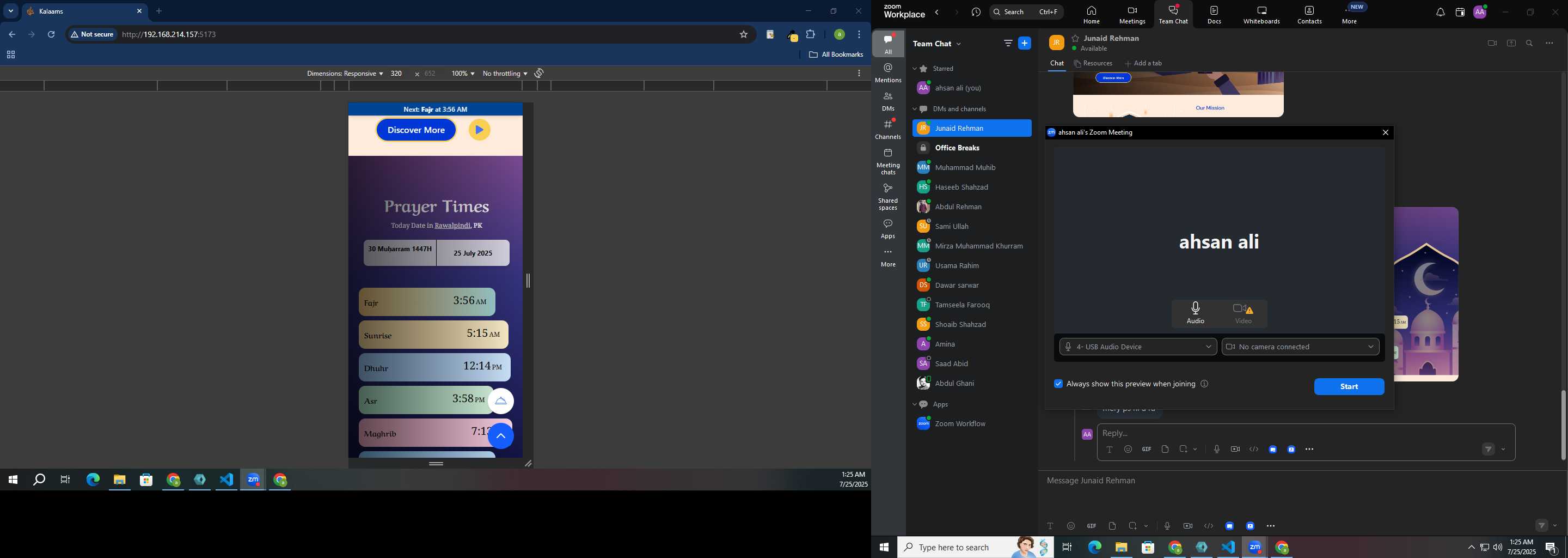This screenshot has height=558, width=1568.
Task: Switch to Resources tab in chat
Action: (1093, 63)
